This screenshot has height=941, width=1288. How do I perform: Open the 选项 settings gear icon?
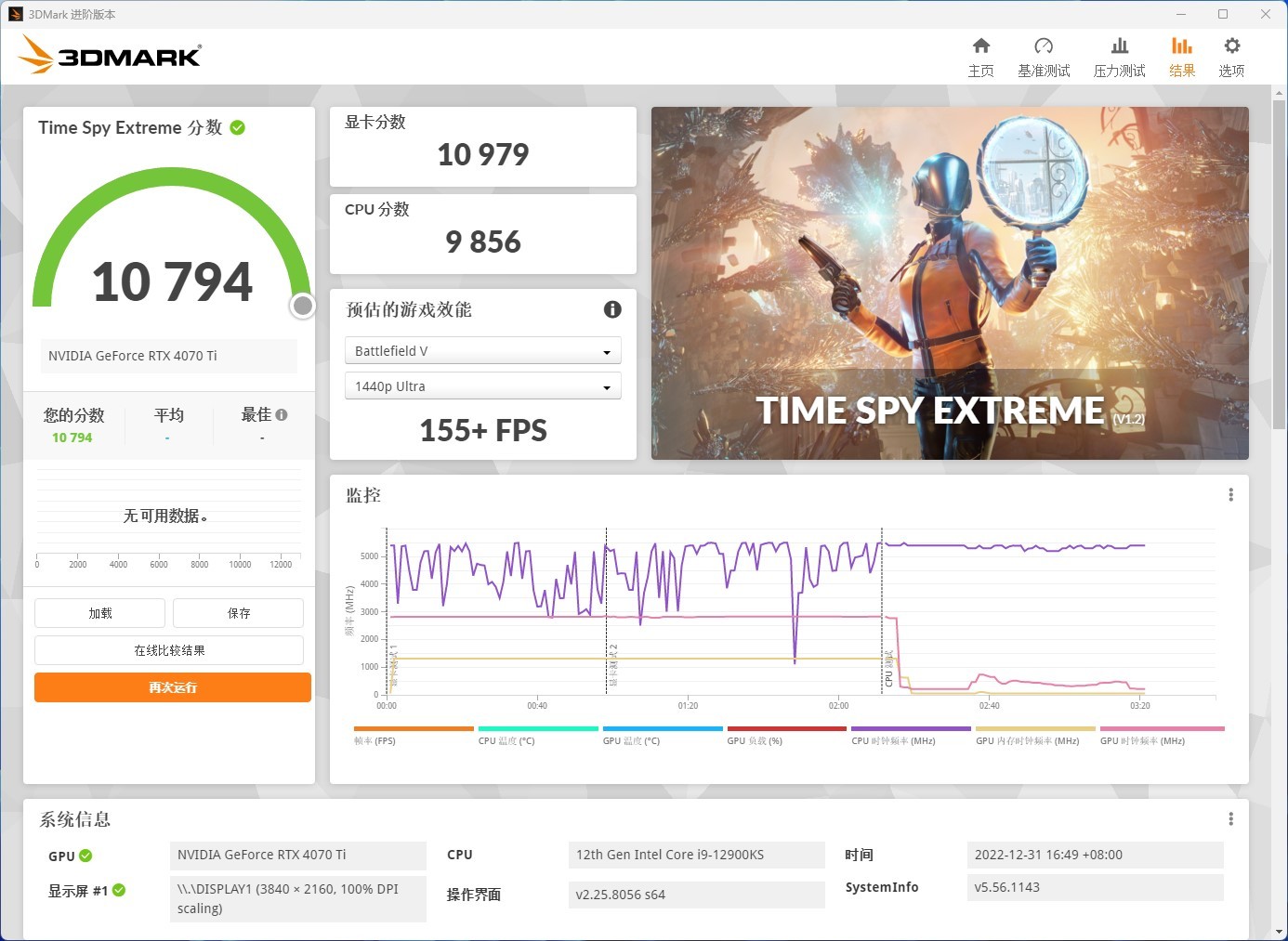tap(1231, 54)
